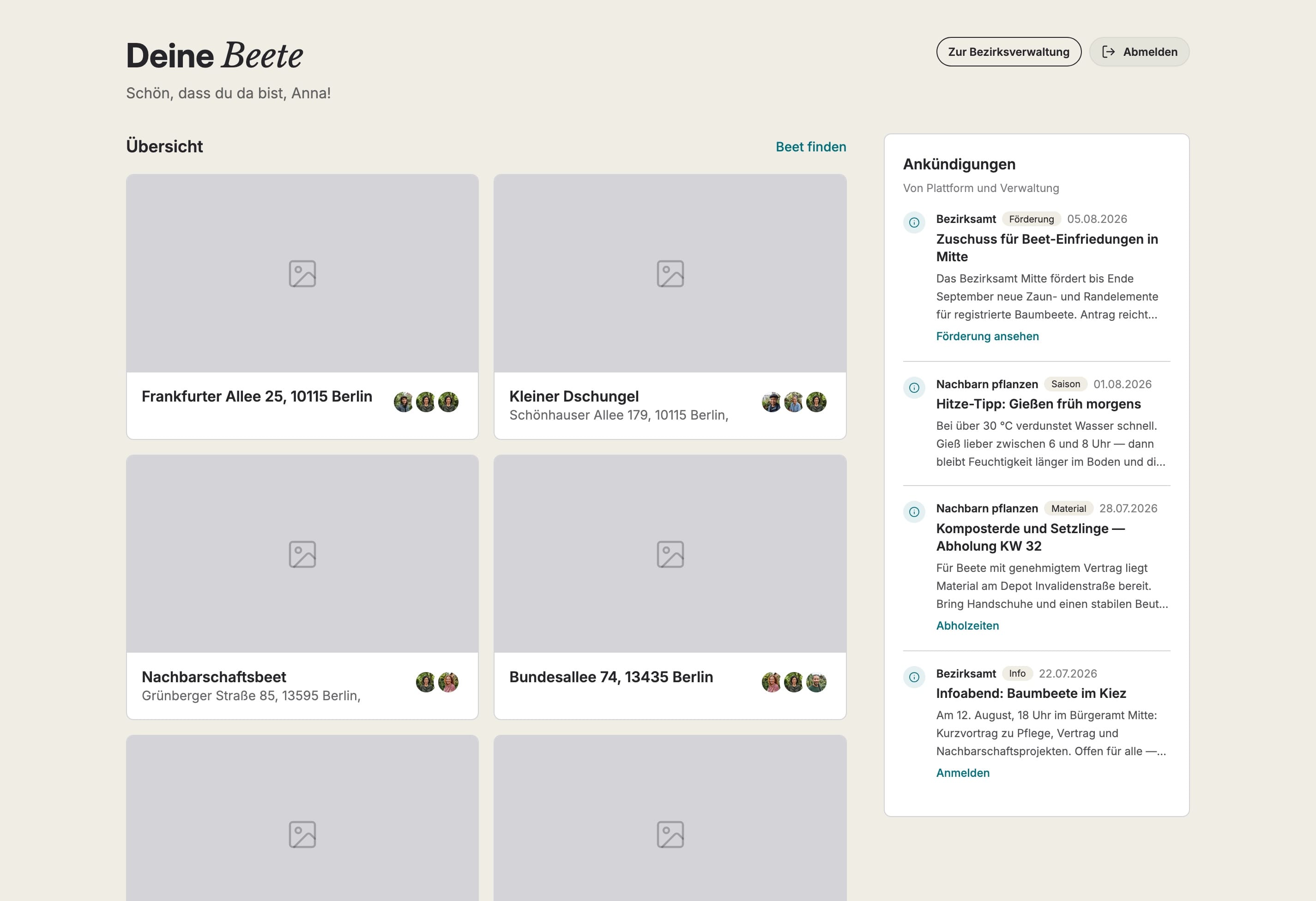Click the date 22.07.2026

[x=1068, y=673]
